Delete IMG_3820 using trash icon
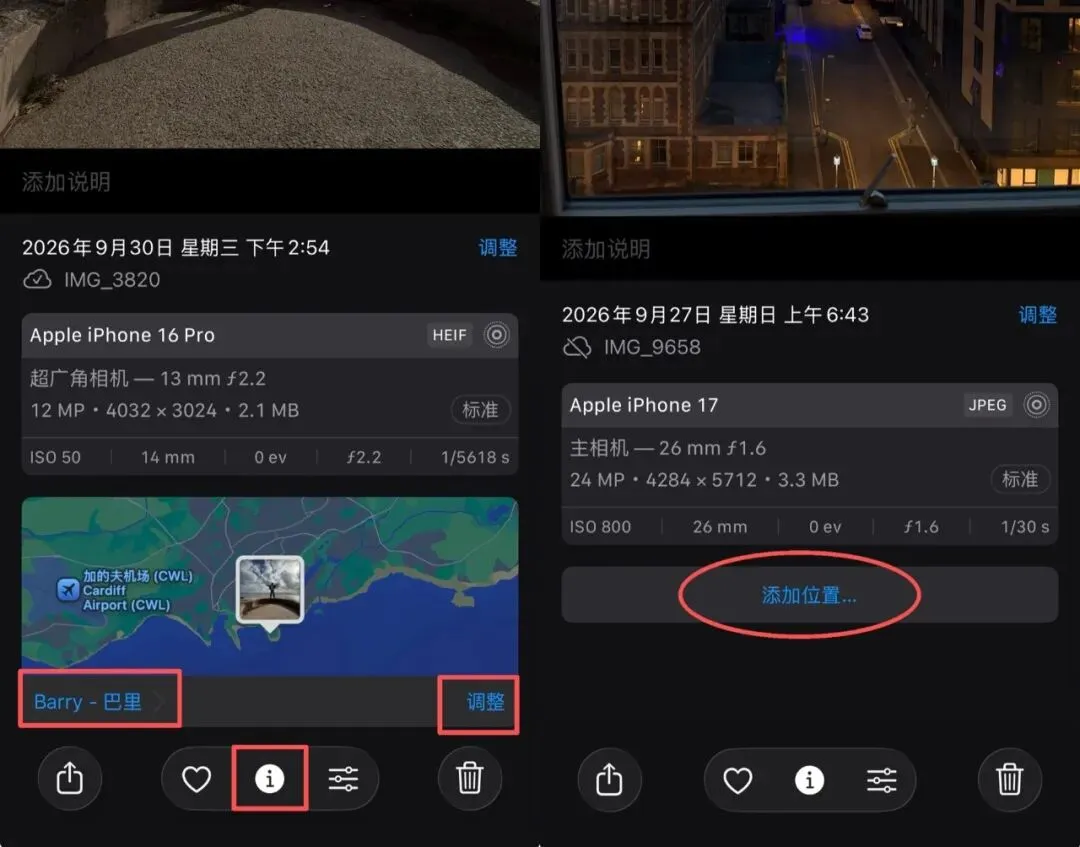The height and width of the screenshot is (847, 1080). [x=470, y=779]
